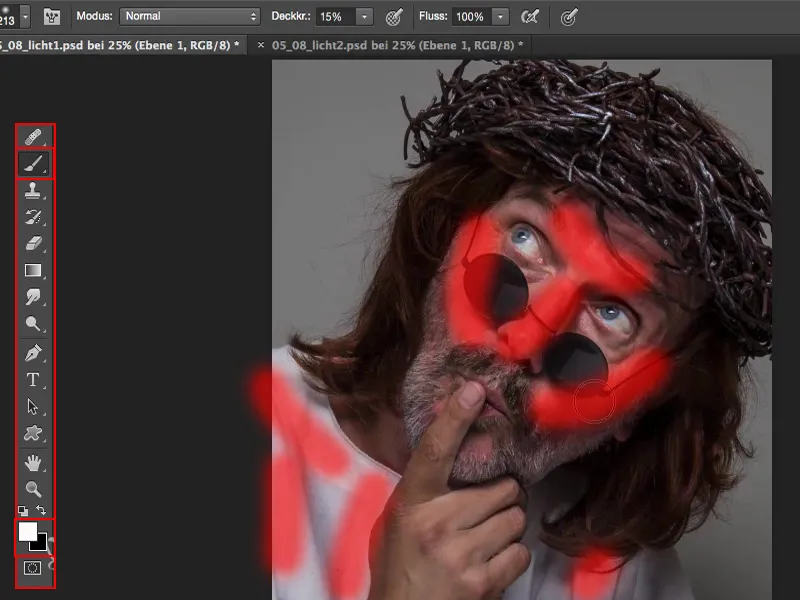Select the Dodge tool
The height and width of the screenshot is (600, 800).
pyautogui.click(x=33, y=323)
